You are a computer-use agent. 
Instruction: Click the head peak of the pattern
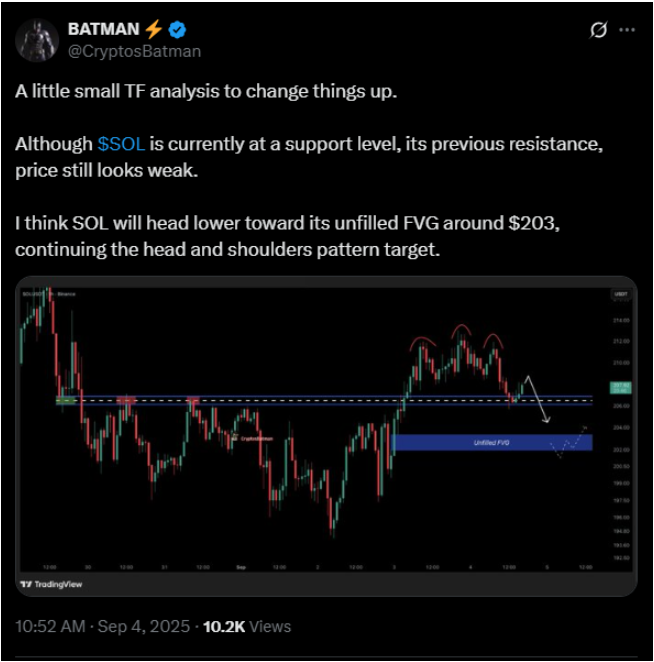pos(461,328)
